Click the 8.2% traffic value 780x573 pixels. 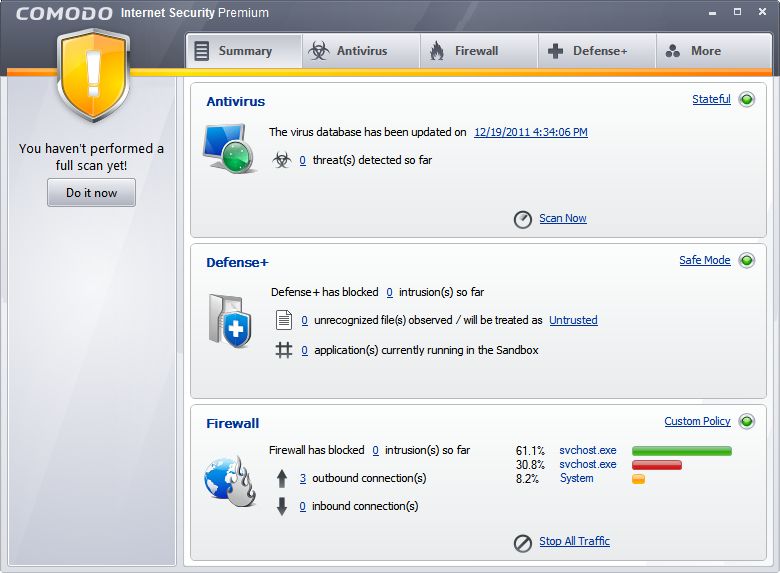tap(527, 478)
